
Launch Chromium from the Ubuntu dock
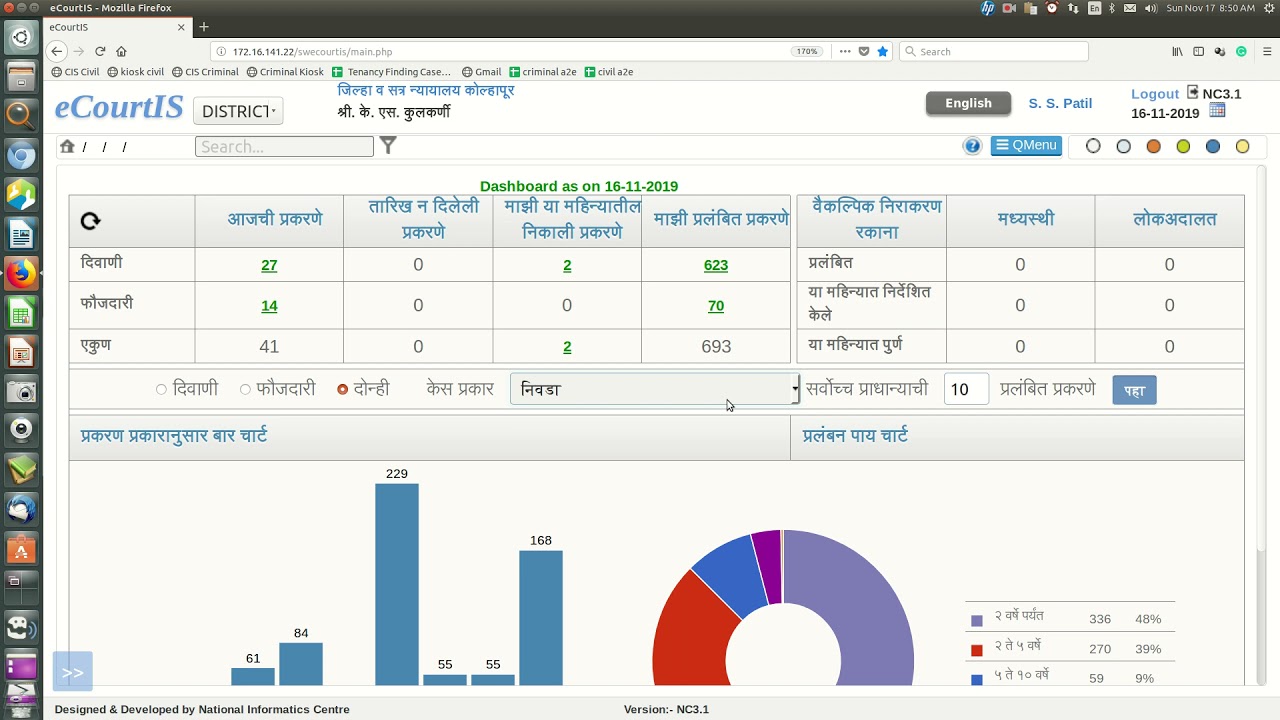coord(21,155)
